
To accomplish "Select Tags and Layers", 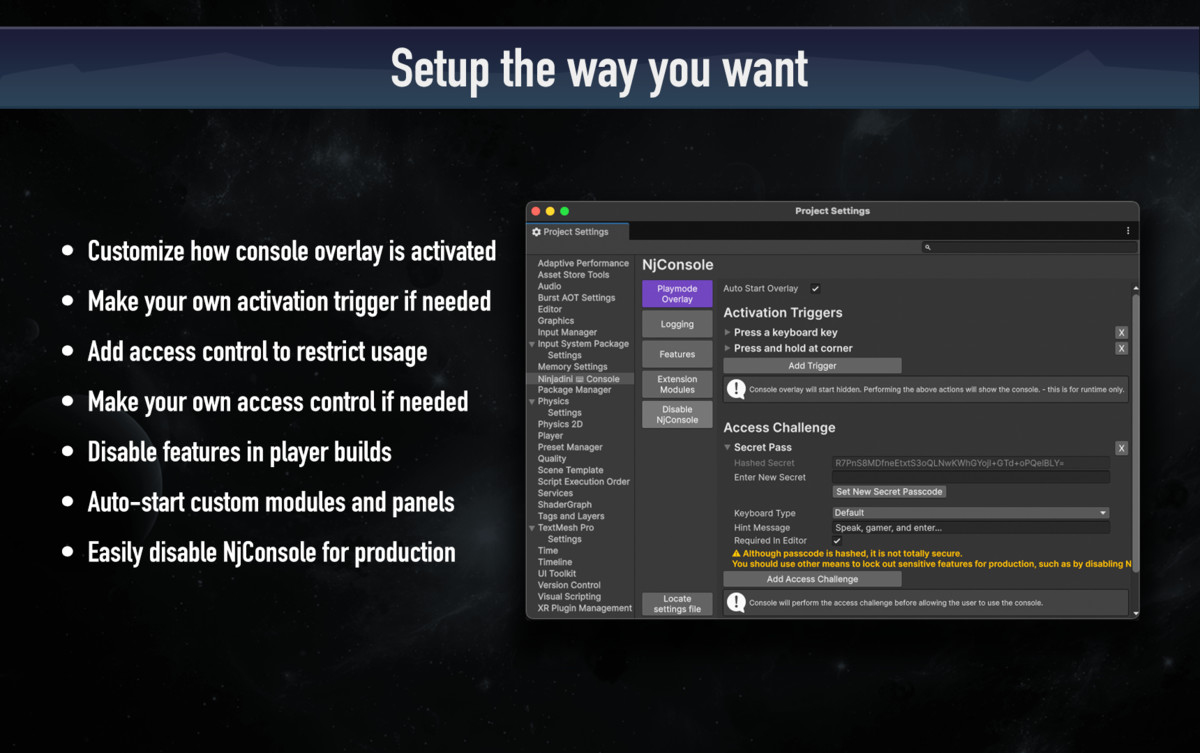I will [571, 517].
